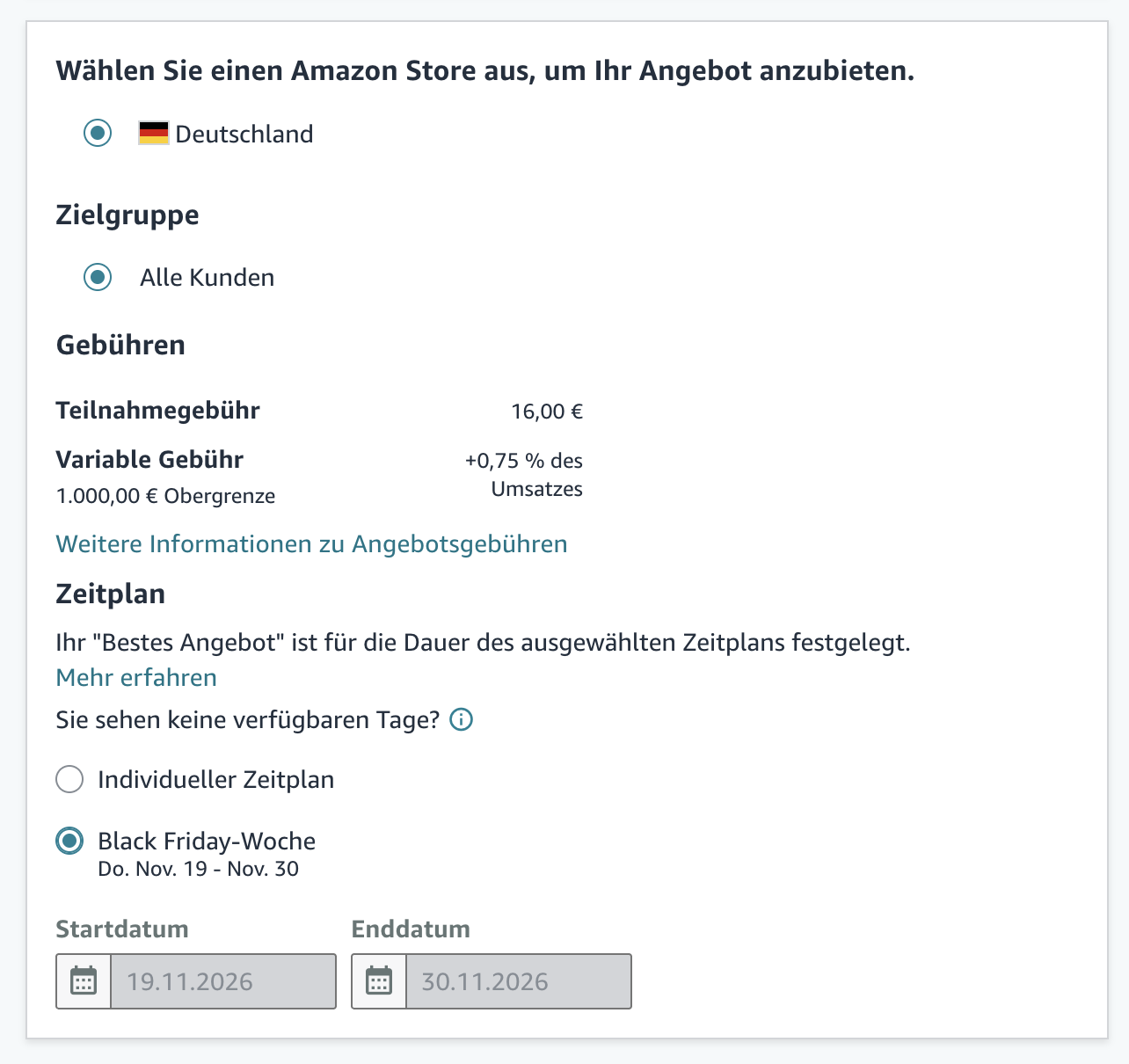The image size is (1129, 1064).
Task: Open the Startdatum calendar icon
Action: [84, 981]
